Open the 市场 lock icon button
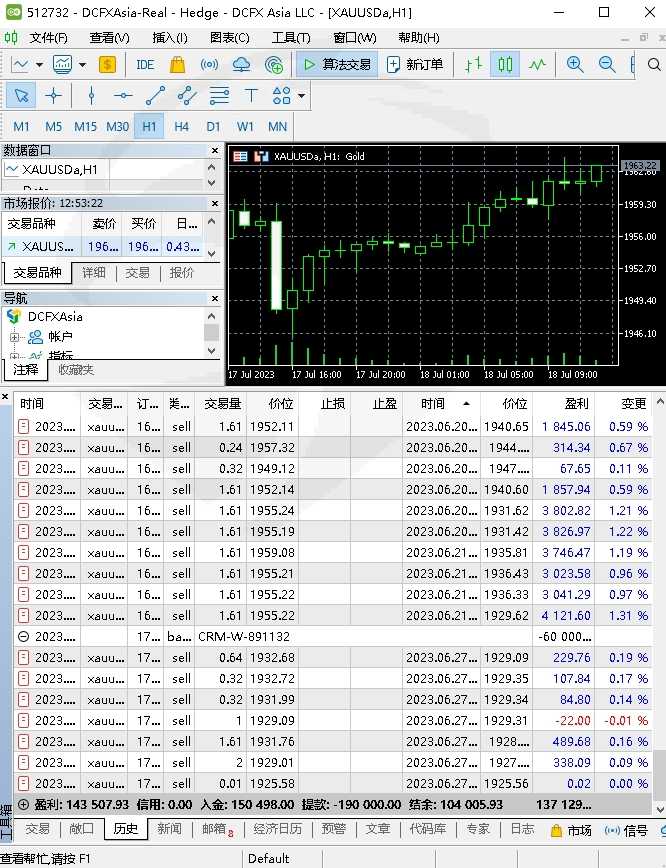Viewport: 666px width, 868px height. [571, 830]
